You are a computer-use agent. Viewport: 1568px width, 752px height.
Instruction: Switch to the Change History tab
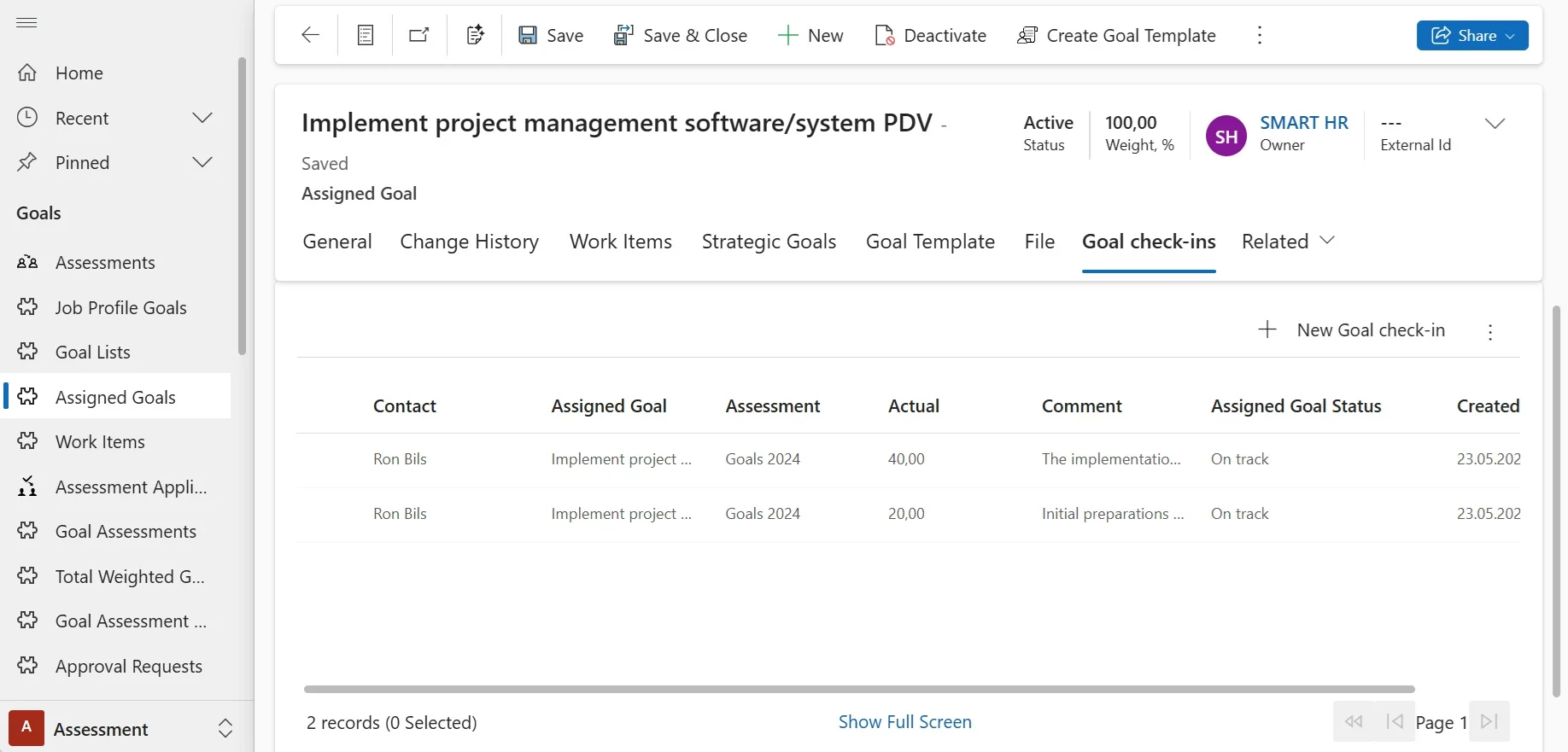click(469, 242)
